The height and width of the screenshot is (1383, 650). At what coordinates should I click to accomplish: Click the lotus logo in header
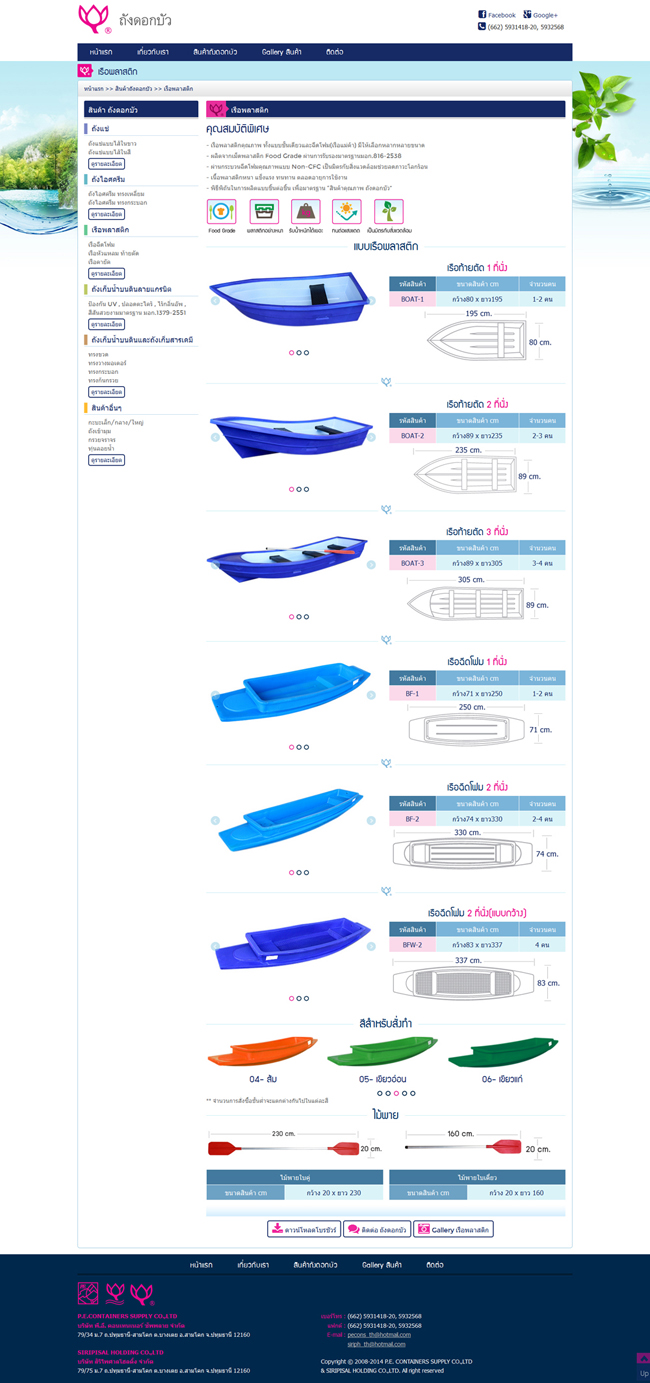(93, 18)
